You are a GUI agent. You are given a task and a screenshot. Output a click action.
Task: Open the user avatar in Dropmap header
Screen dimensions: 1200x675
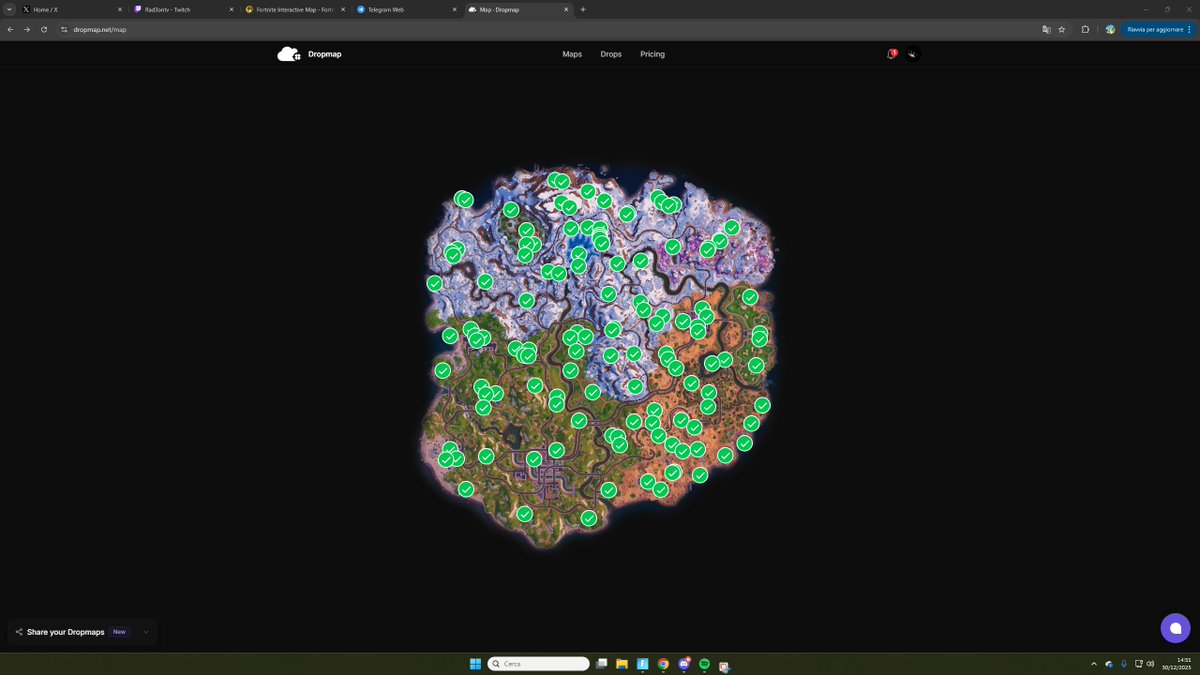(912, 54)
